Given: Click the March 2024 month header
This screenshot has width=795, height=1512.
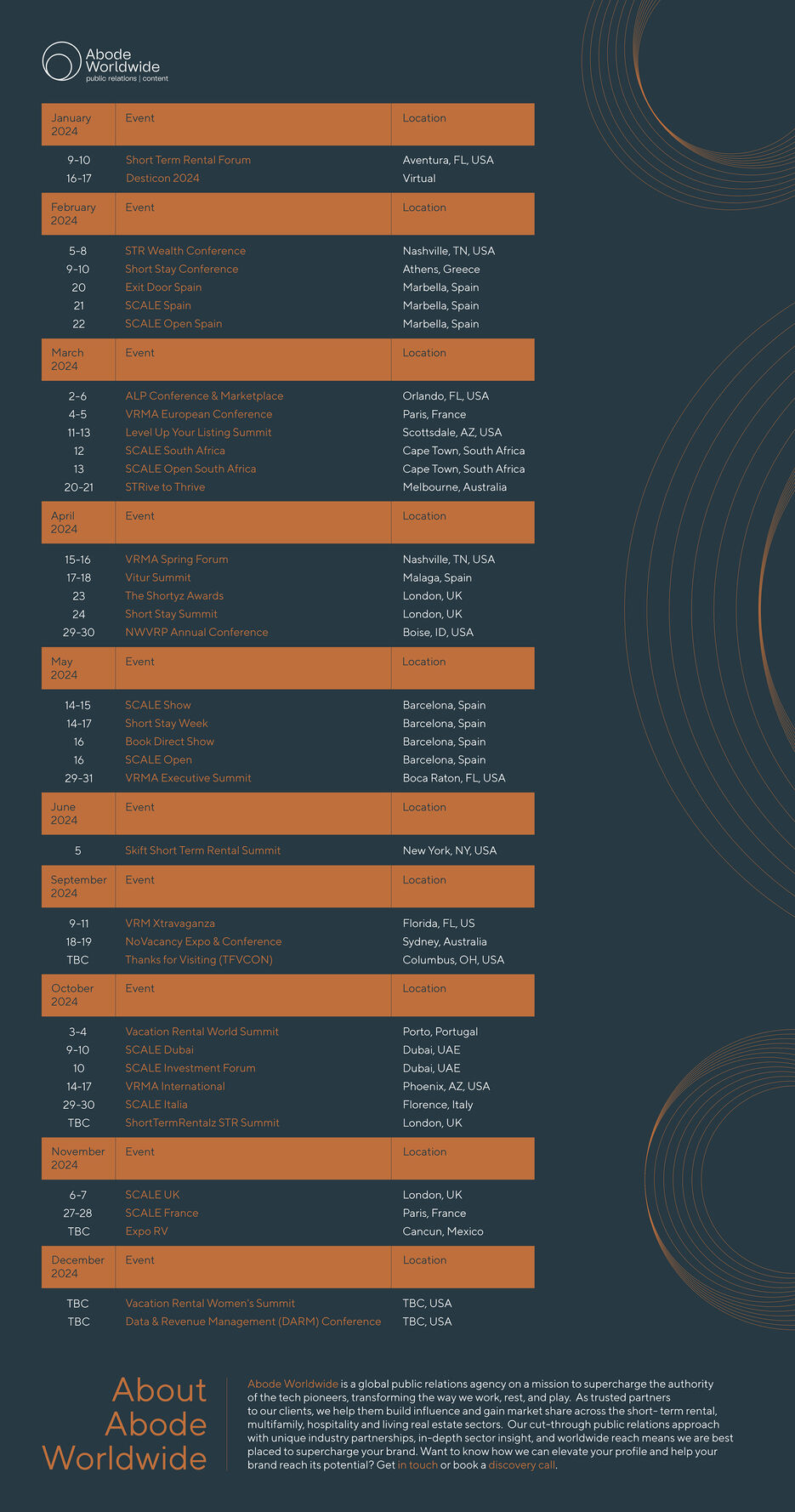Looking at the screenshot, I should pyautogui.click(x=67, y=360).
